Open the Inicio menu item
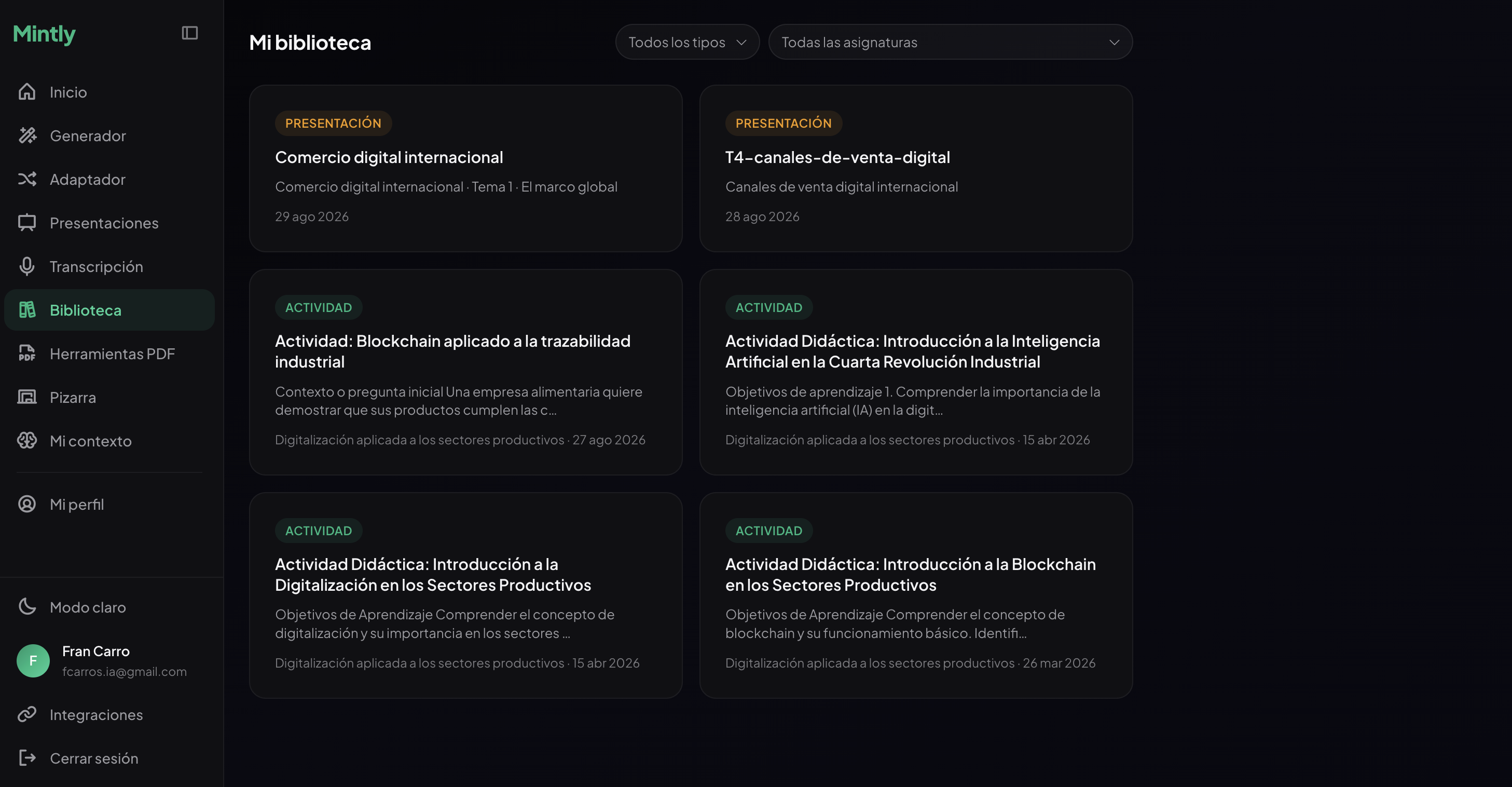The height and width of the screenshot is (787, 1512). (x=109, y=92)
